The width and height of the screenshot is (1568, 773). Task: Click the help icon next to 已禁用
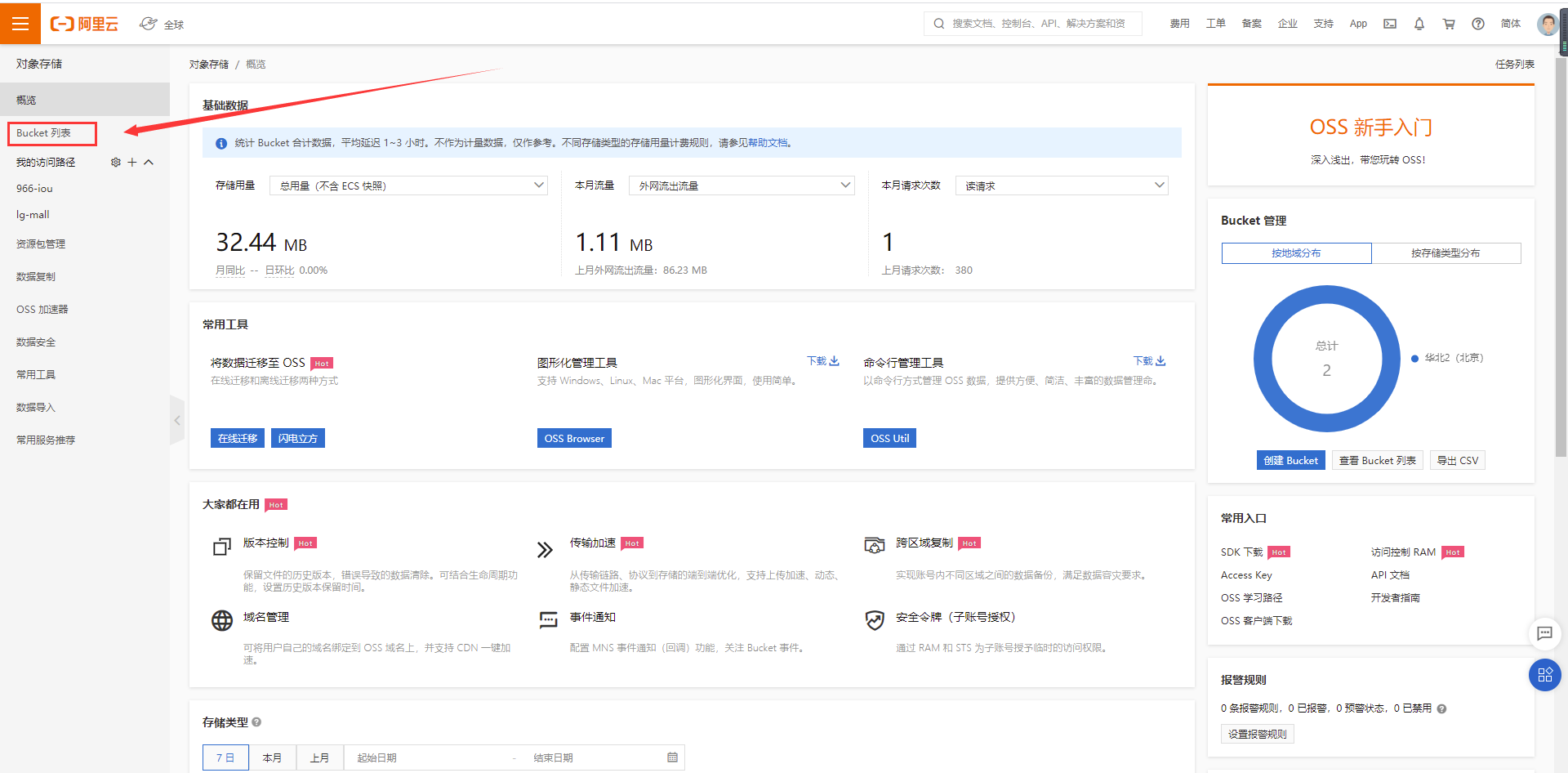pos(1441,709)
